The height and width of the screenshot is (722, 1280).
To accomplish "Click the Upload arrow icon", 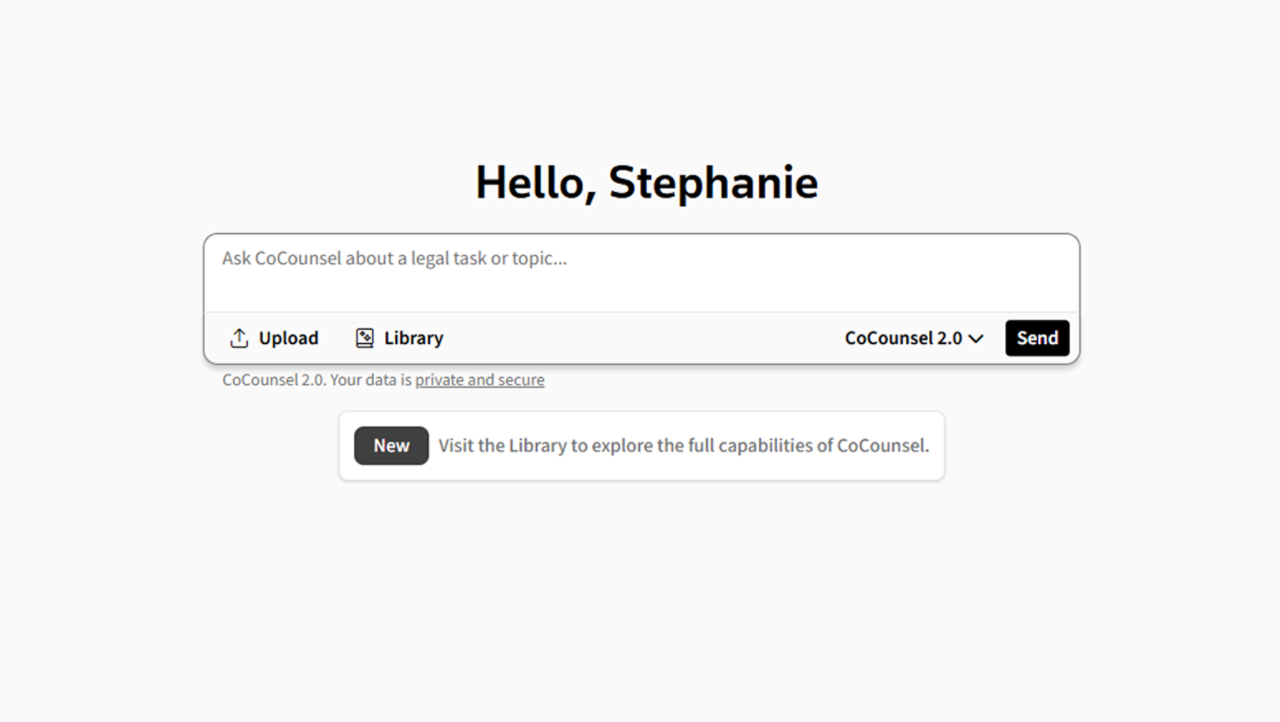I will coord(239,338).
